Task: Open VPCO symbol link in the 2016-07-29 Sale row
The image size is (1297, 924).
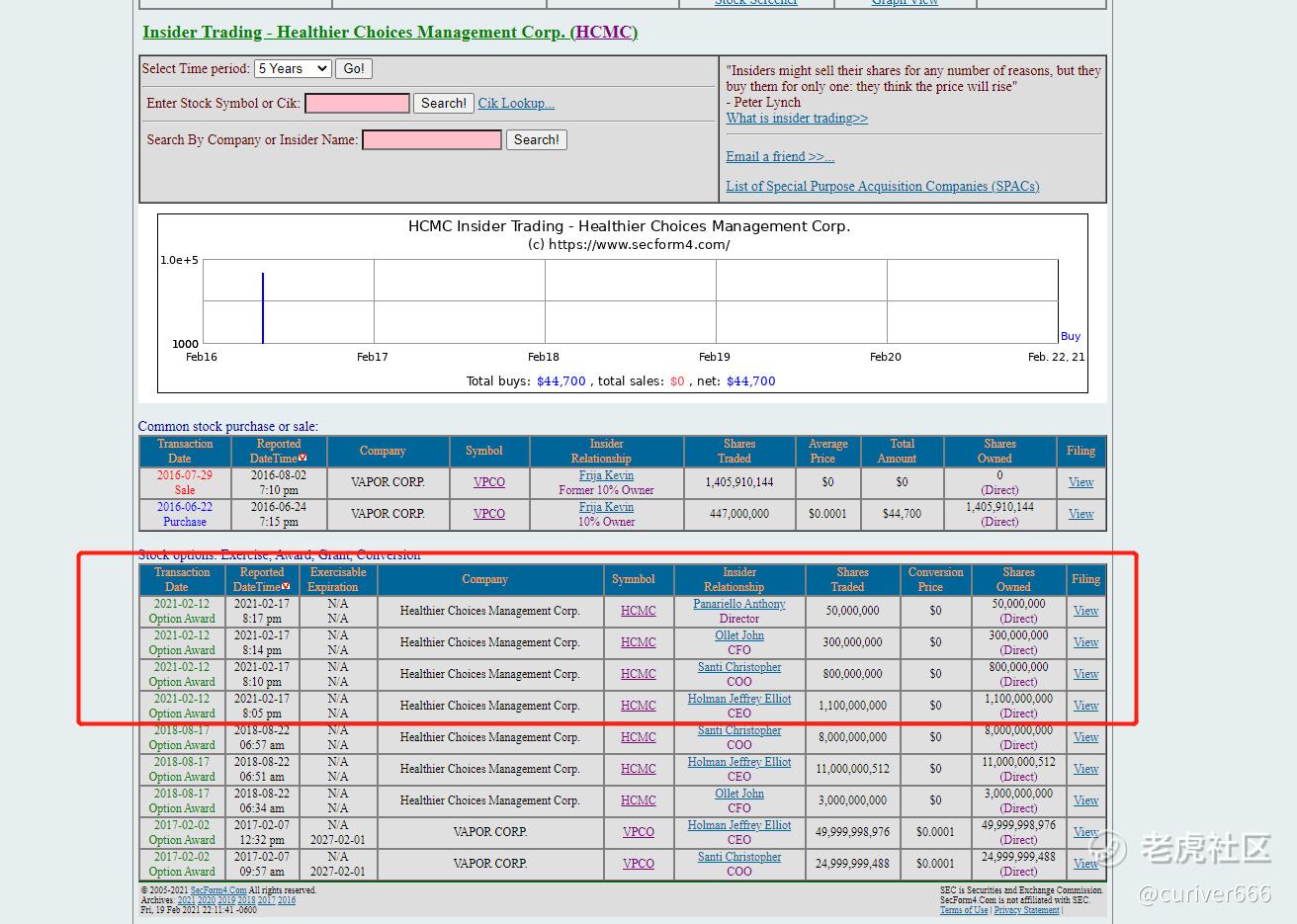Action: click(x=489, y=482)
